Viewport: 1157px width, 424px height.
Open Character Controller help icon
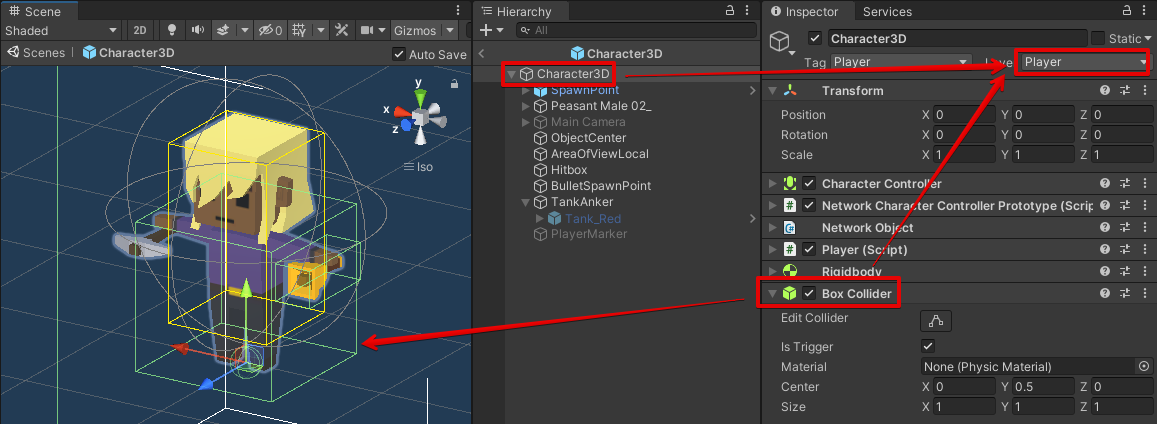[x=1105, y=184]
